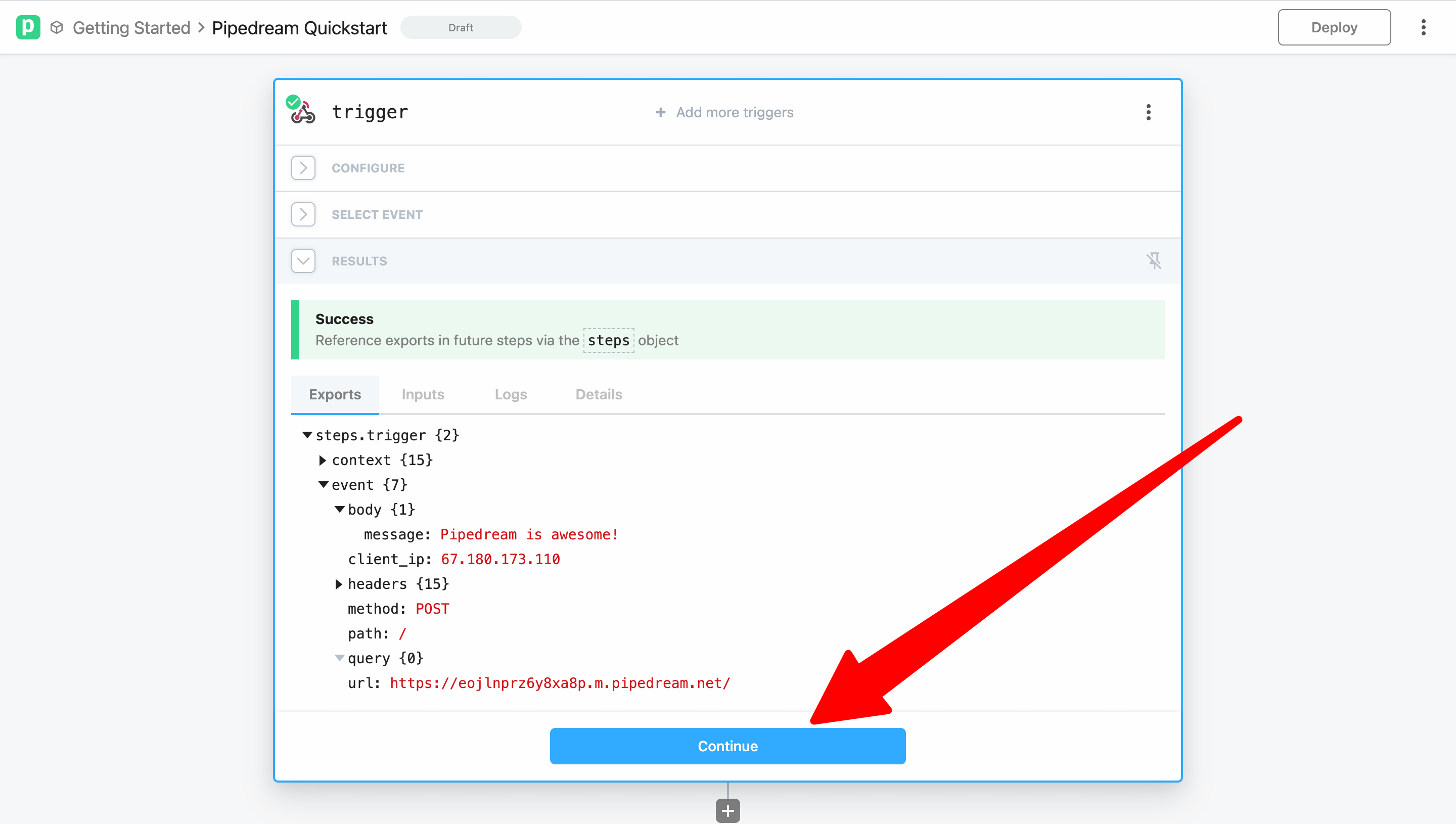1456x824 pixels.
Task: Collapse steps.trigger tree node
Action: (x=307, y=435)
